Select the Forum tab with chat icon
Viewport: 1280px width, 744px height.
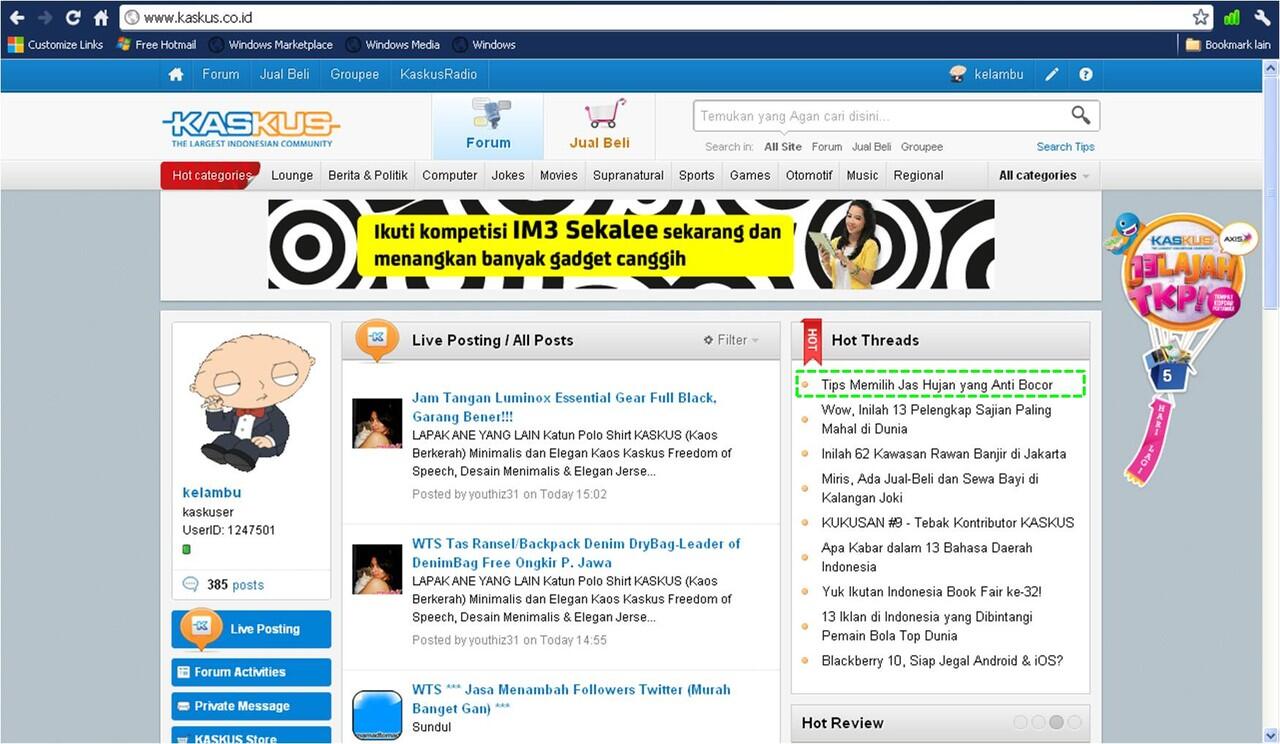(488, 126)
